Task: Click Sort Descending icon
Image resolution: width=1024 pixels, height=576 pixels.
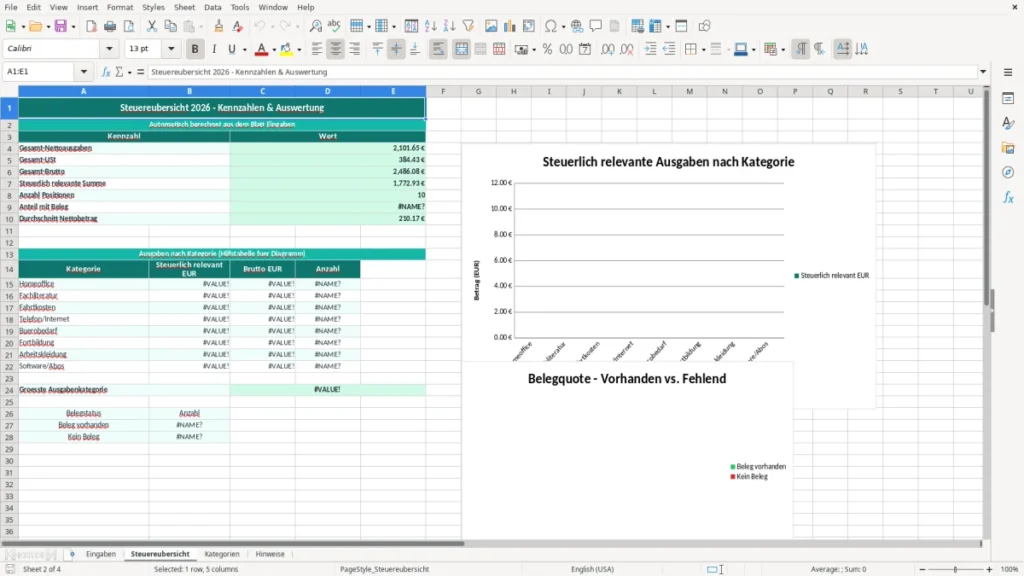Action: pos(449,26)
